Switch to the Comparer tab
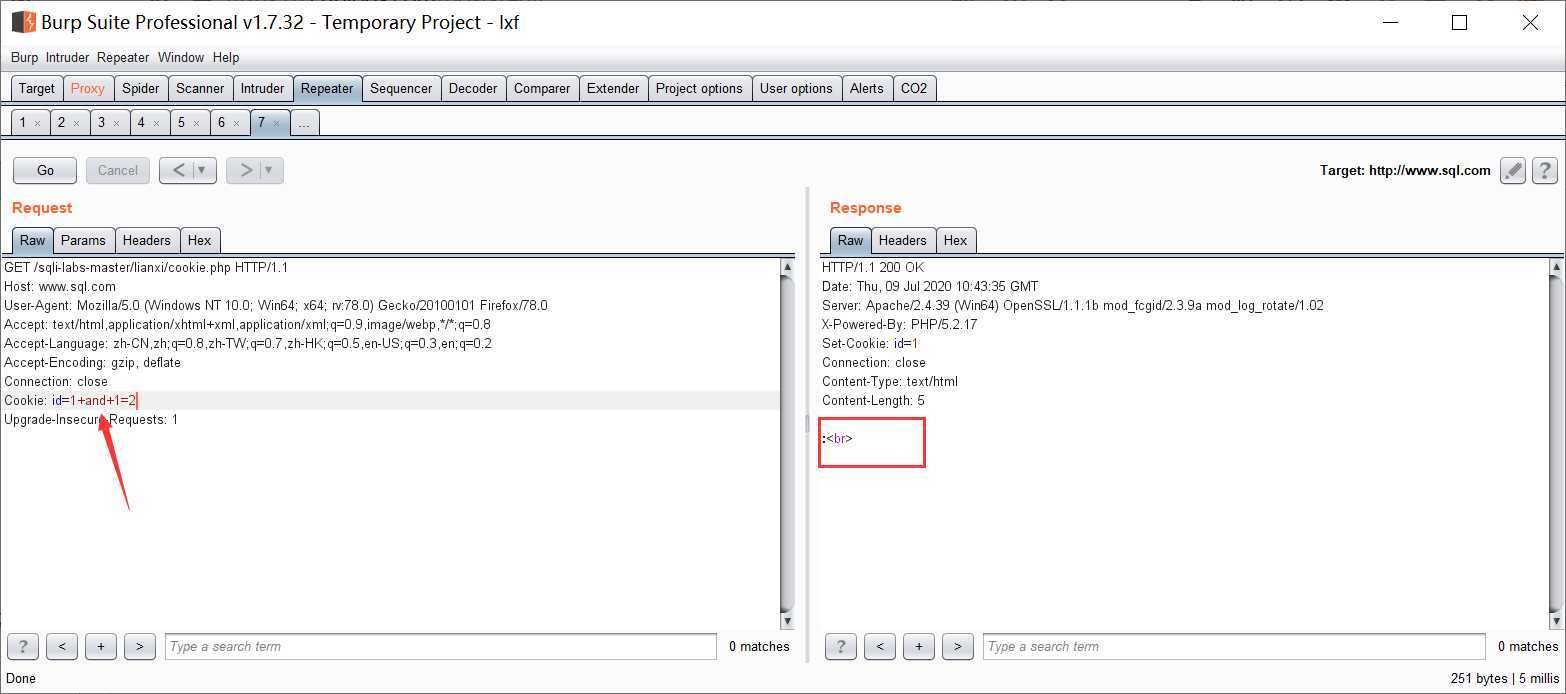The height and width of the screenshot is (694, 1566). [542, 88]
